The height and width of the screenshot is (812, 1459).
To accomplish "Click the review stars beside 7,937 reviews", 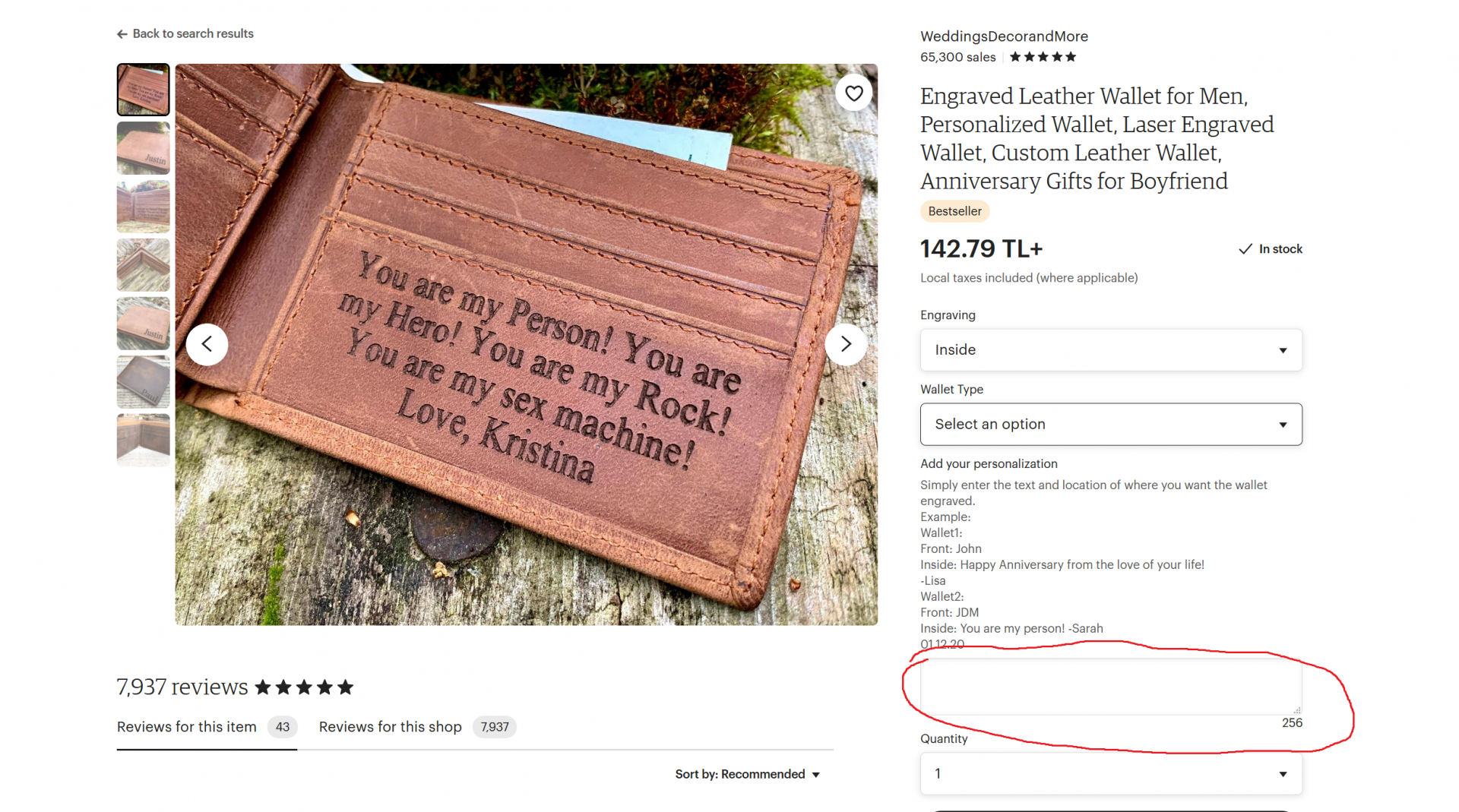I will [304, 687].
